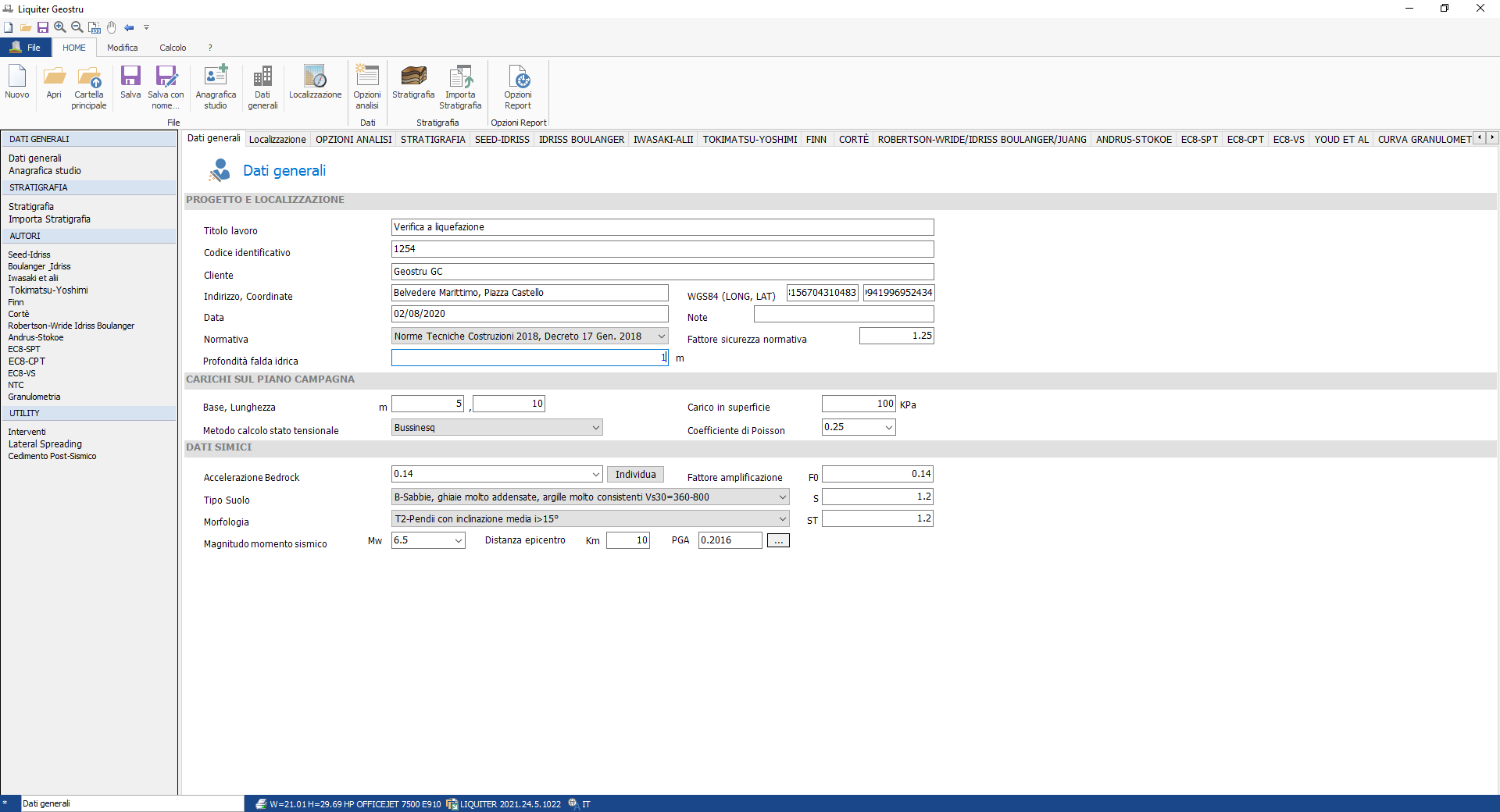Open the Morfologia dropdown
This screenshot has height=812, width=1500.
[782, 519]
